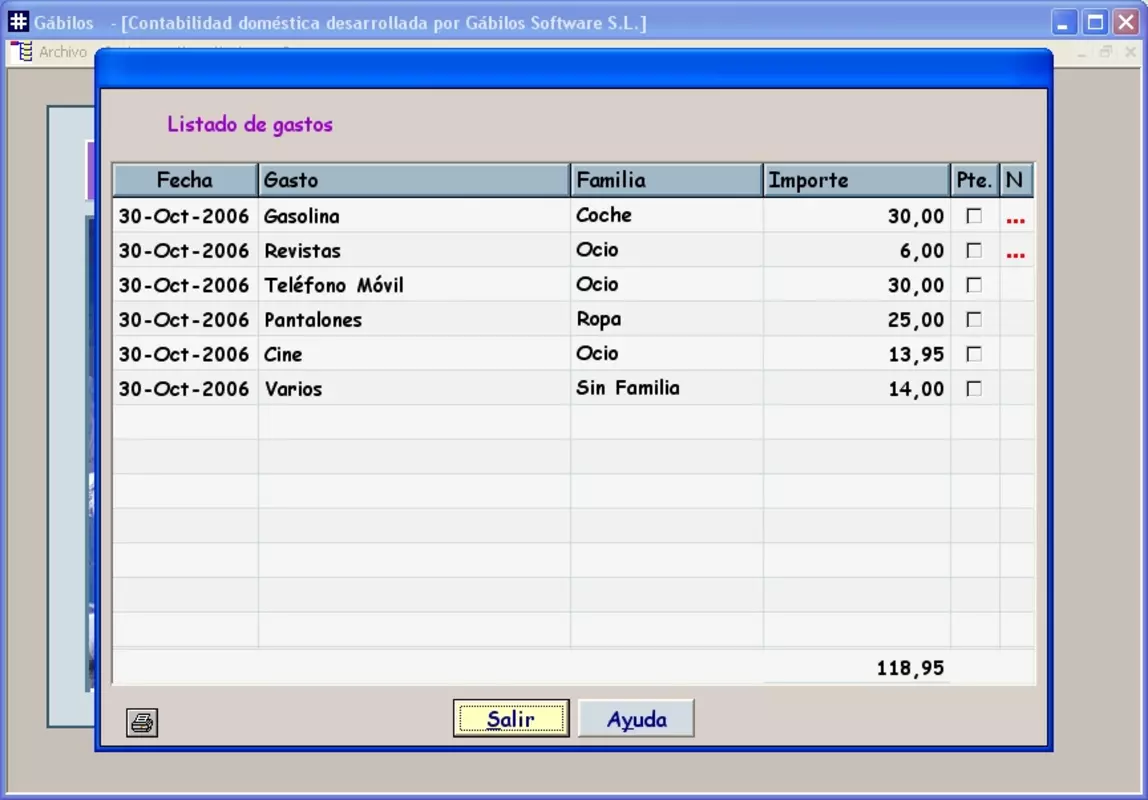Click the N column header

(x=1016, y=180)
